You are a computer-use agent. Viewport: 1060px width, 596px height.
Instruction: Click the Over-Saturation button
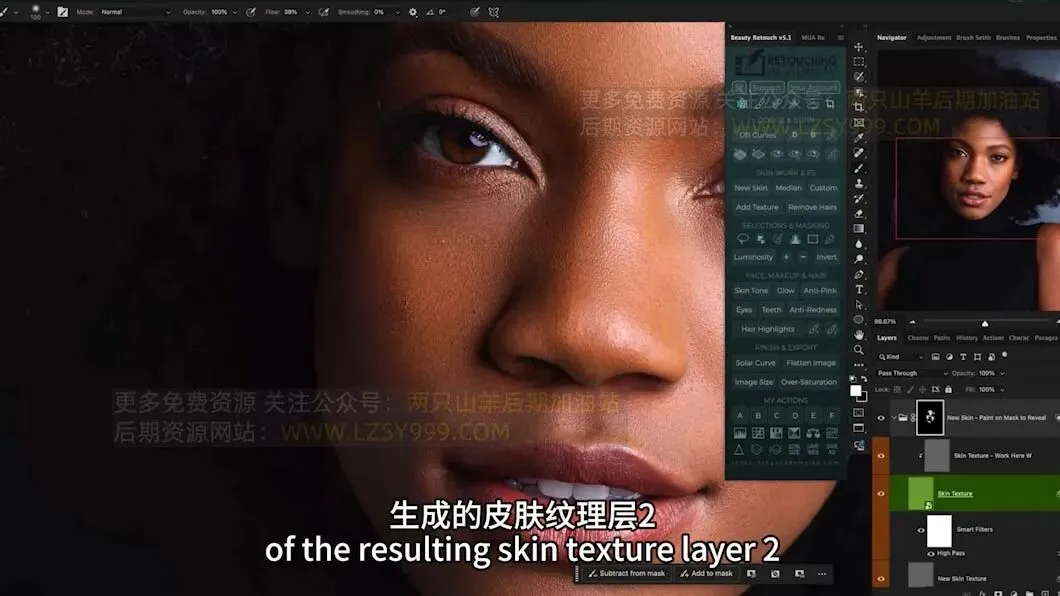[809, 382]
